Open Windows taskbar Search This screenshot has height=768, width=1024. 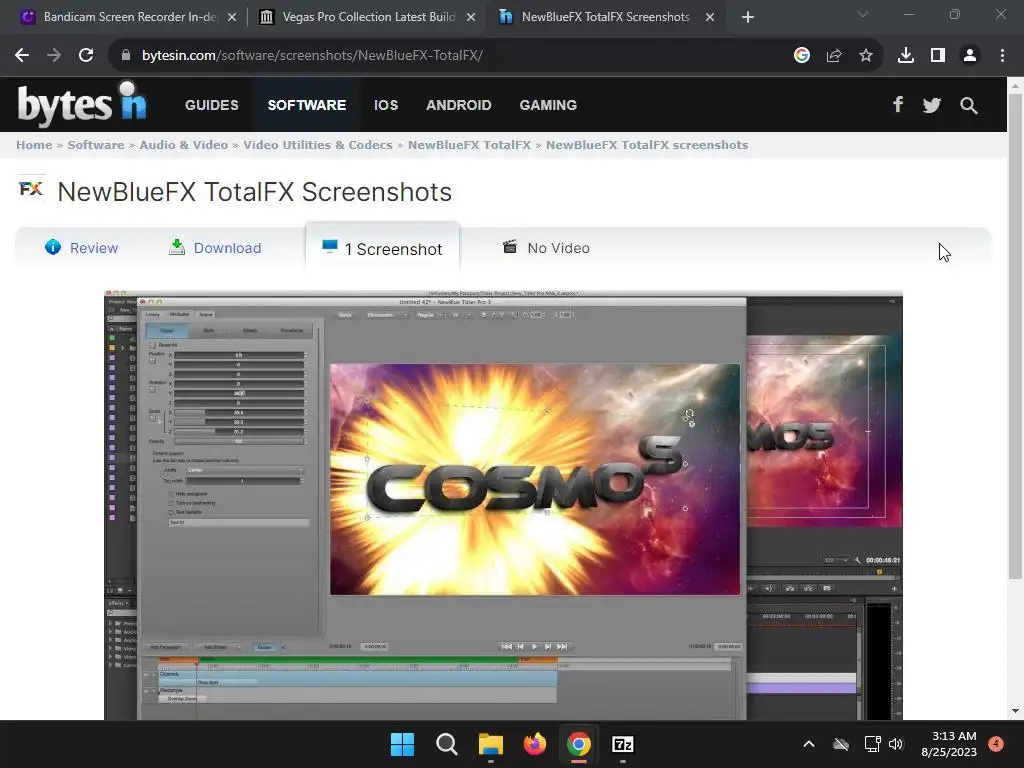(x=447, y=744)
